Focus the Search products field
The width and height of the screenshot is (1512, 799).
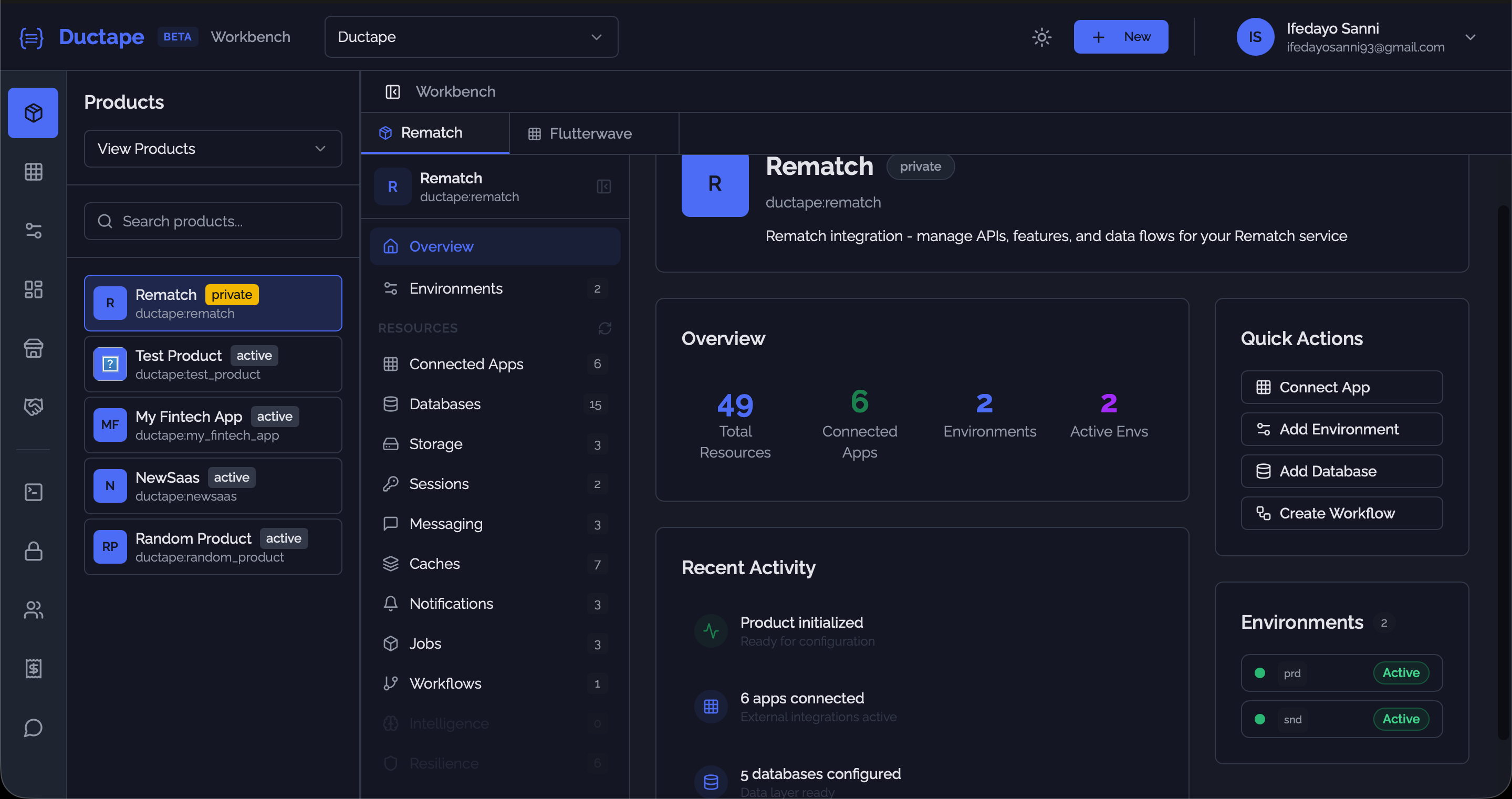[x=213, y=221]
